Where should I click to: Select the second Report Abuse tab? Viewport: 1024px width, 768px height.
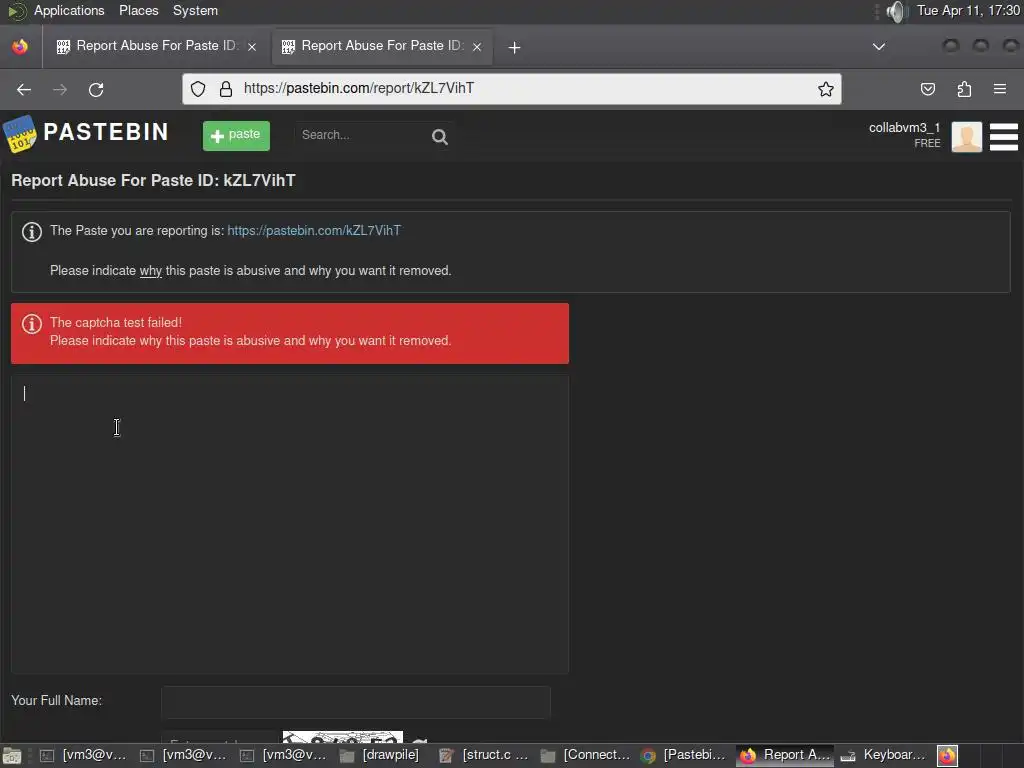pos(381,46)
